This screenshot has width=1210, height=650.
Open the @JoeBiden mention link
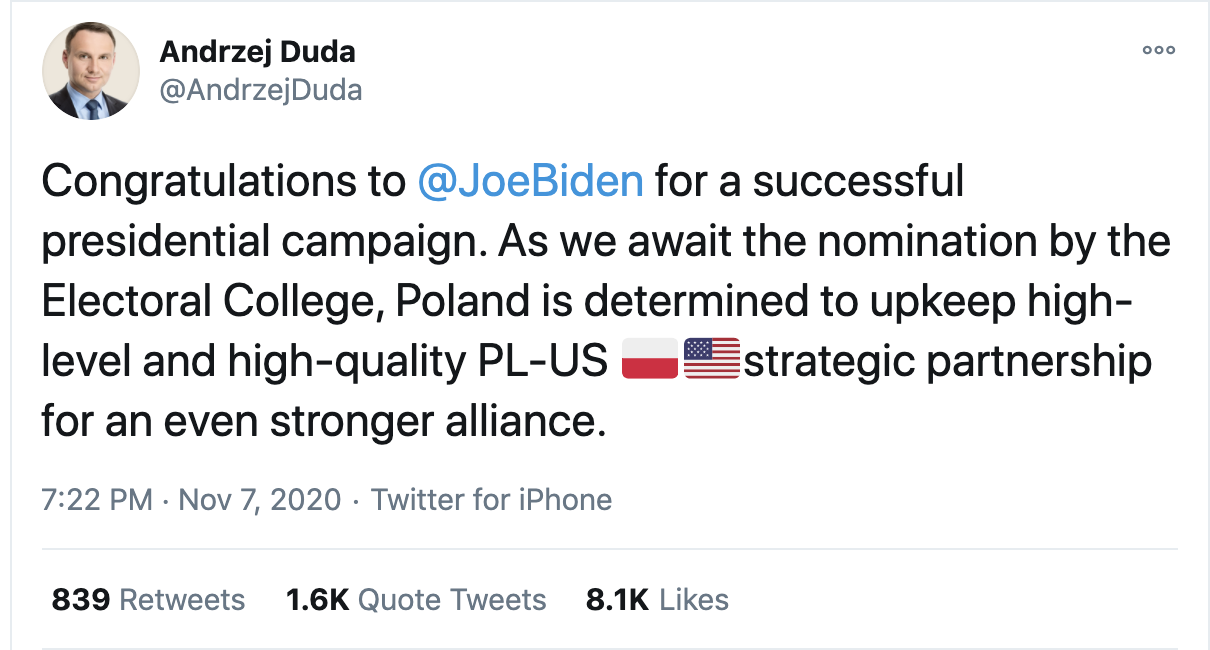click(x=530, y=181)
